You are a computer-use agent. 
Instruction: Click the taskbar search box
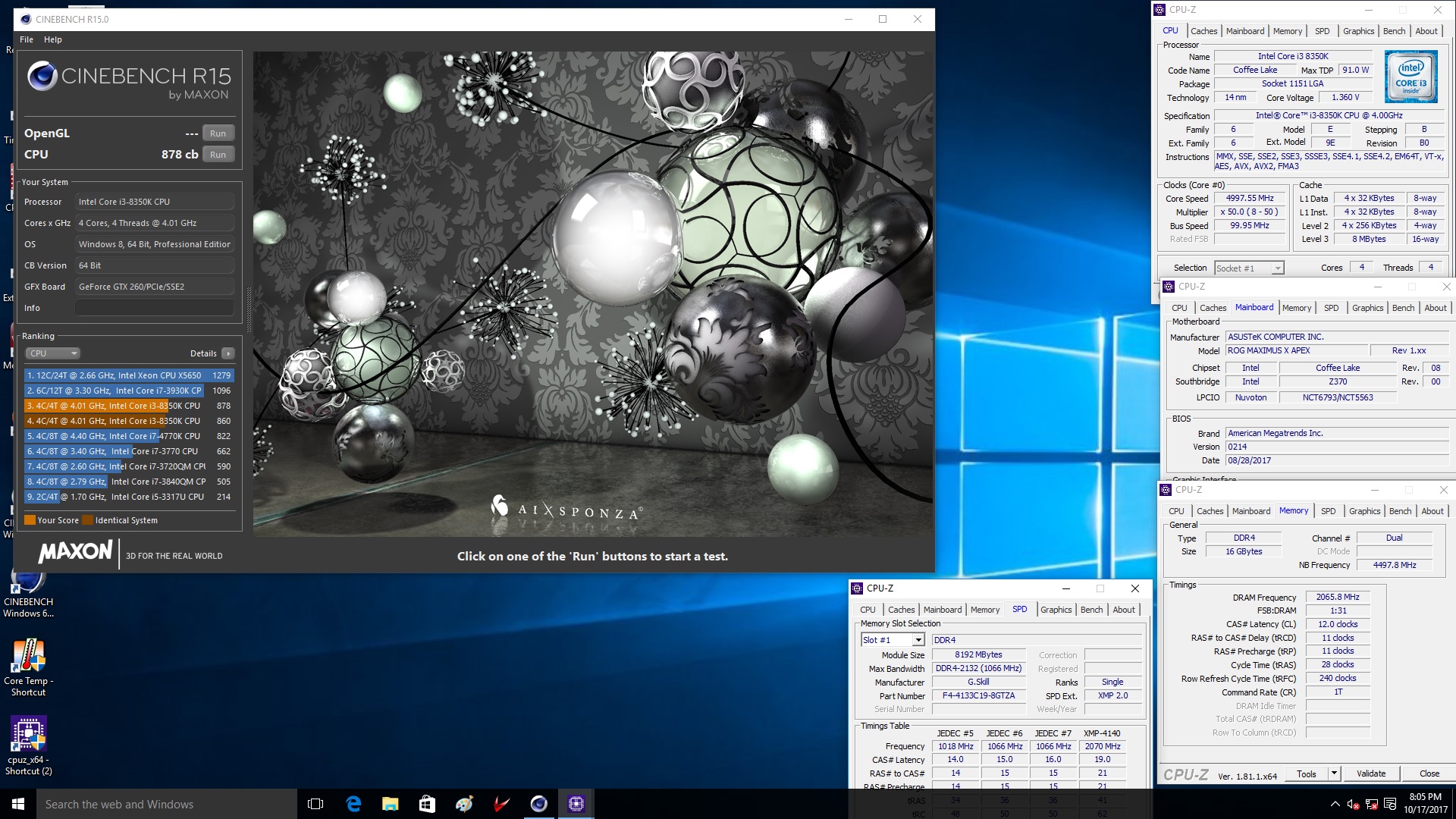[x=167, y=804]
